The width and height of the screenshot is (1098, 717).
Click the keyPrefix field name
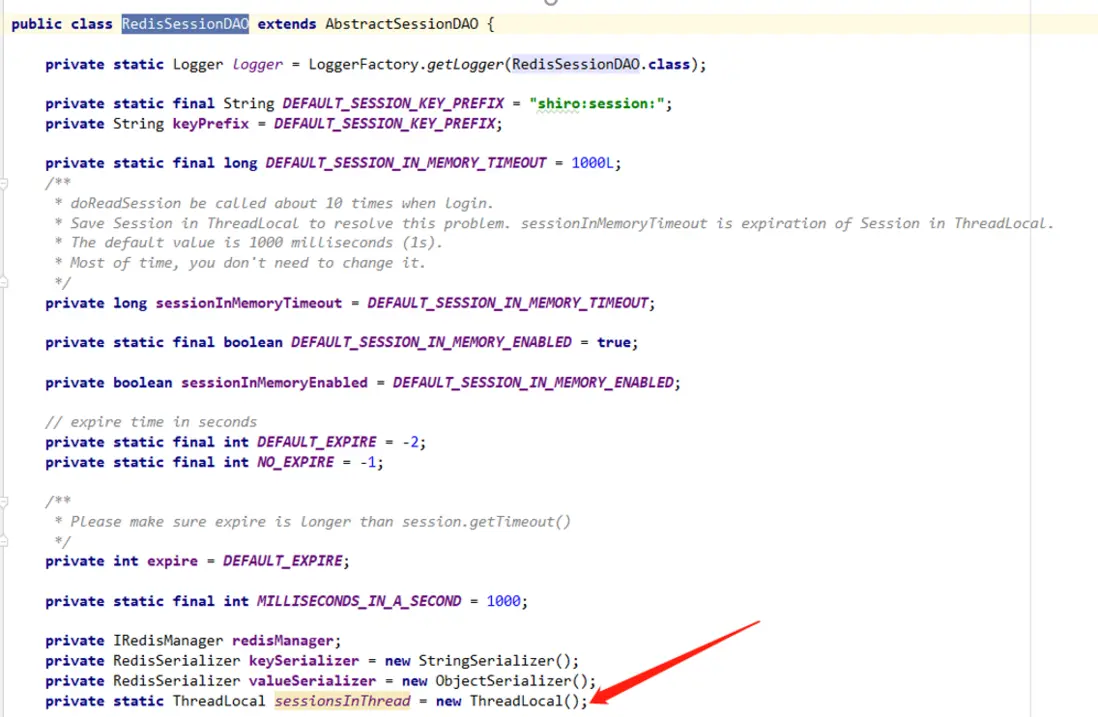point(211,124)
